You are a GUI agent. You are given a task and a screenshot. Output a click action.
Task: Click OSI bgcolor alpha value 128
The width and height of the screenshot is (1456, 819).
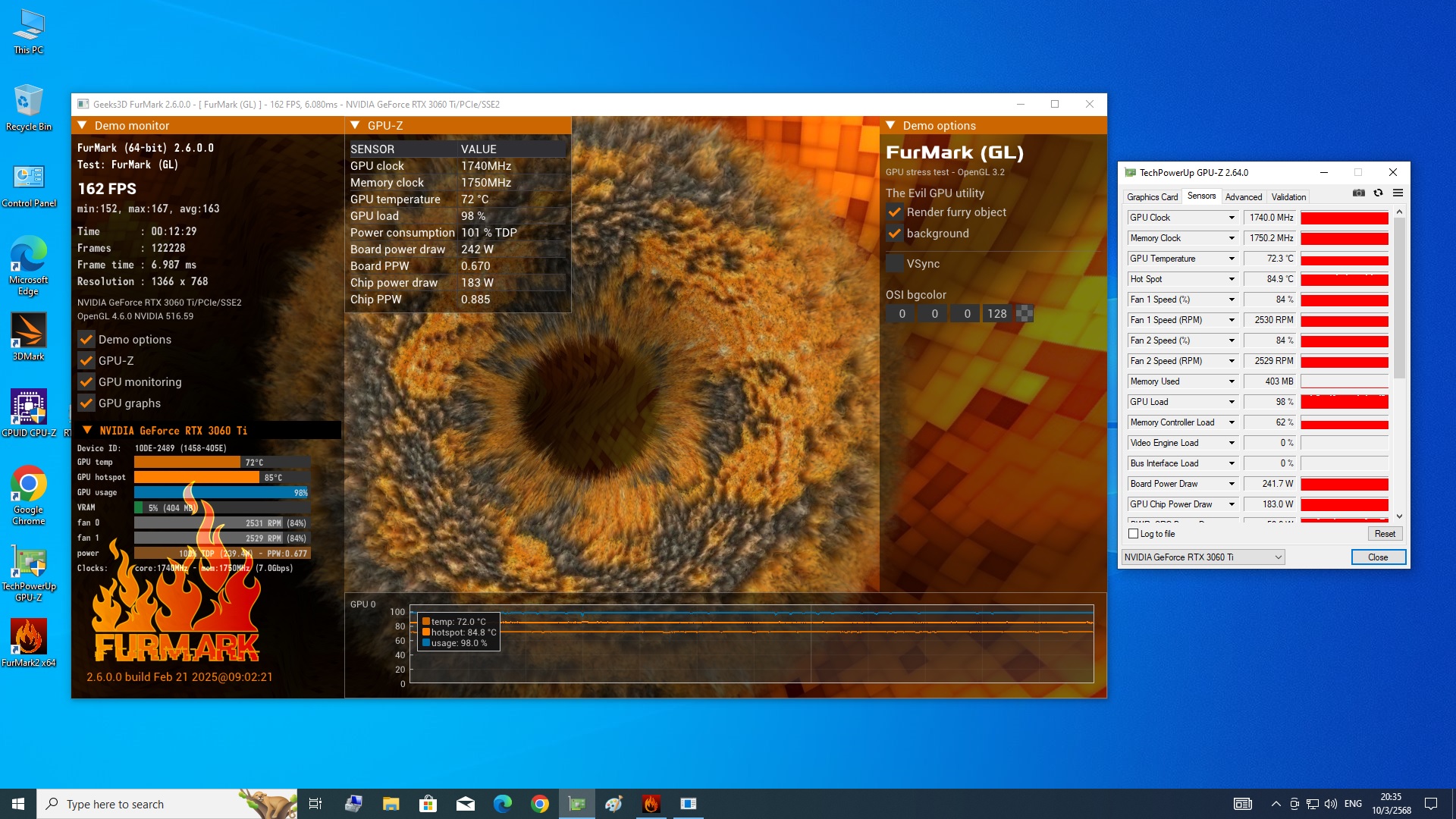996,314
